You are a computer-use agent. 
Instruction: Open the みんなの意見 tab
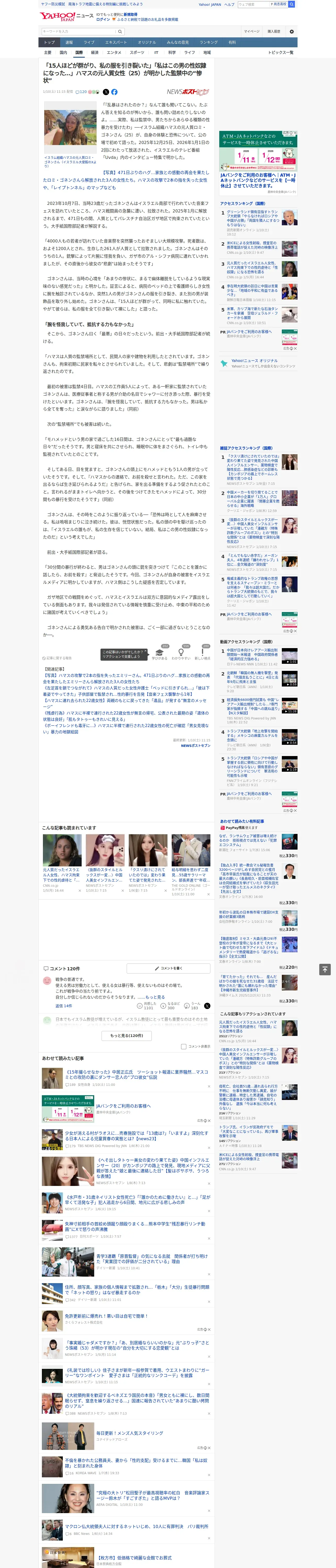[177, 43]
